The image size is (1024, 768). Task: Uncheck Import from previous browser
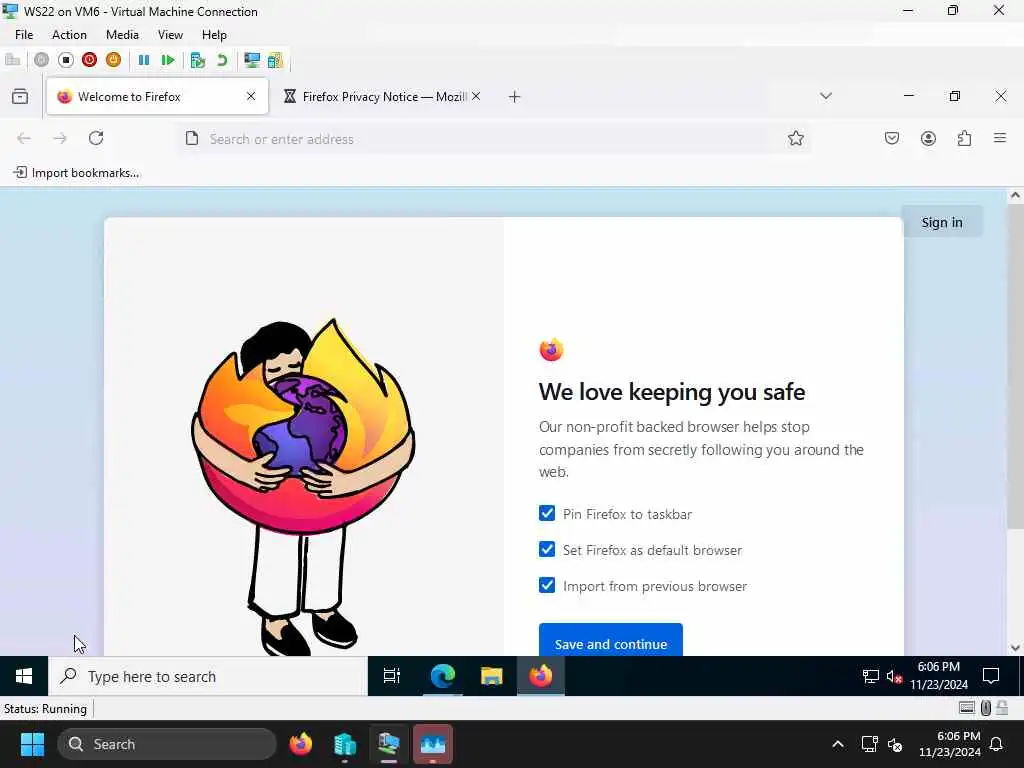[x=547, y=585]
